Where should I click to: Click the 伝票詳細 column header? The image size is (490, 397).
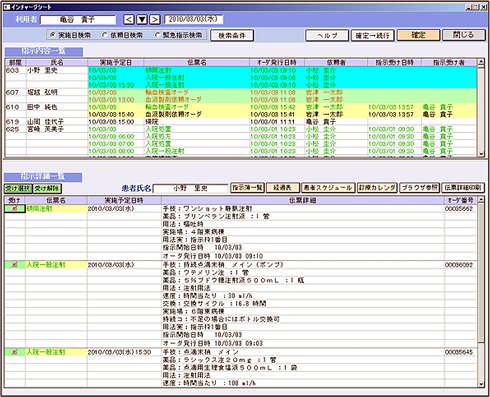(303, 200)
